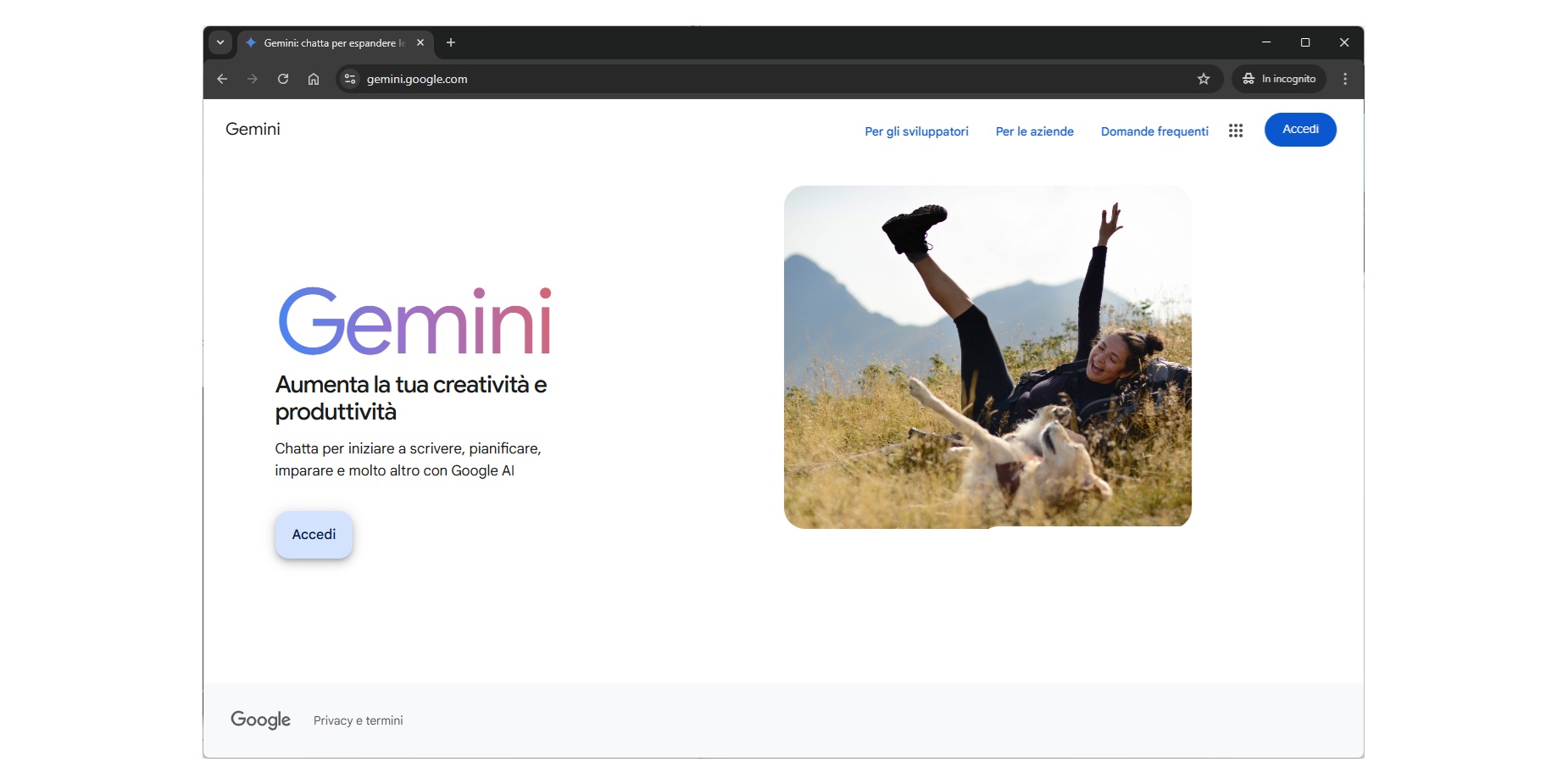Open the In incognito indicator
Image resolution: width=1568 pixels, height=784 pixels.
(x=1279, y=79)
